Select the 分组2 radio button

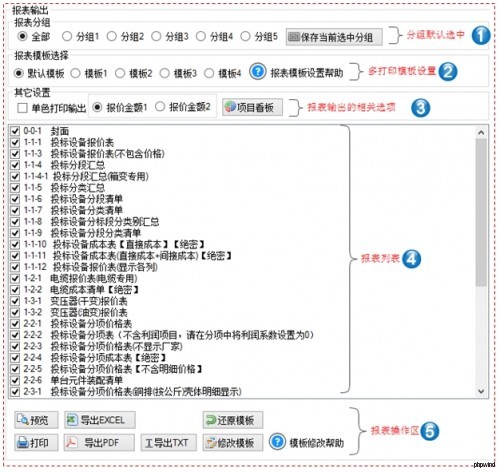112,36
